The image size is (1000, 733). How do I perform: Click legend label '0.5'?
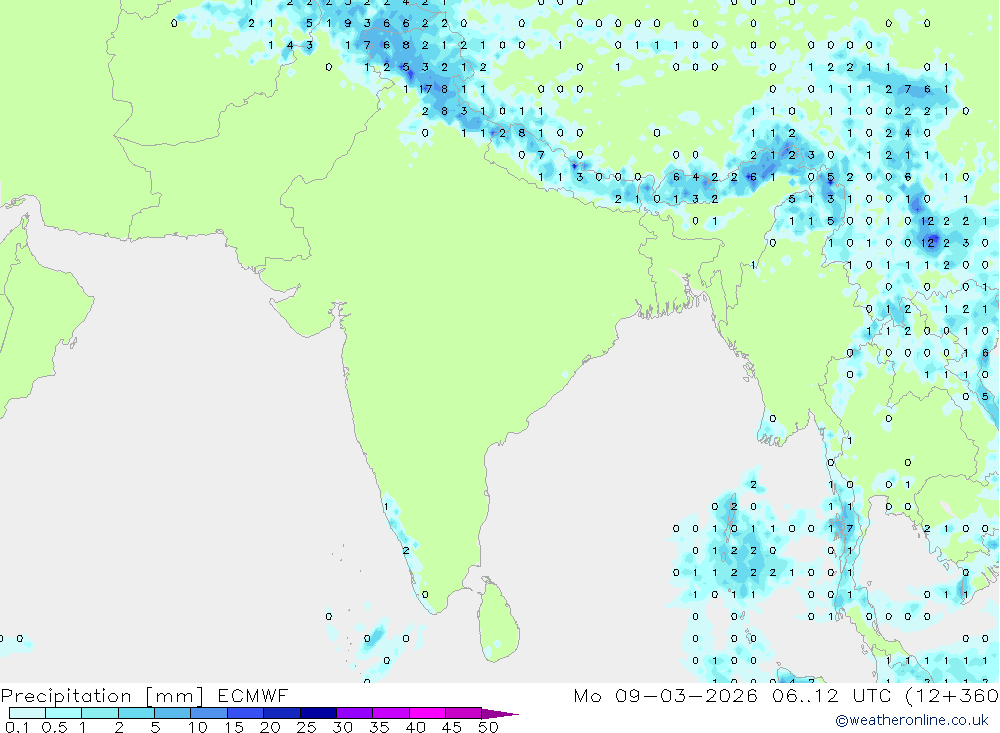point(54,727)
